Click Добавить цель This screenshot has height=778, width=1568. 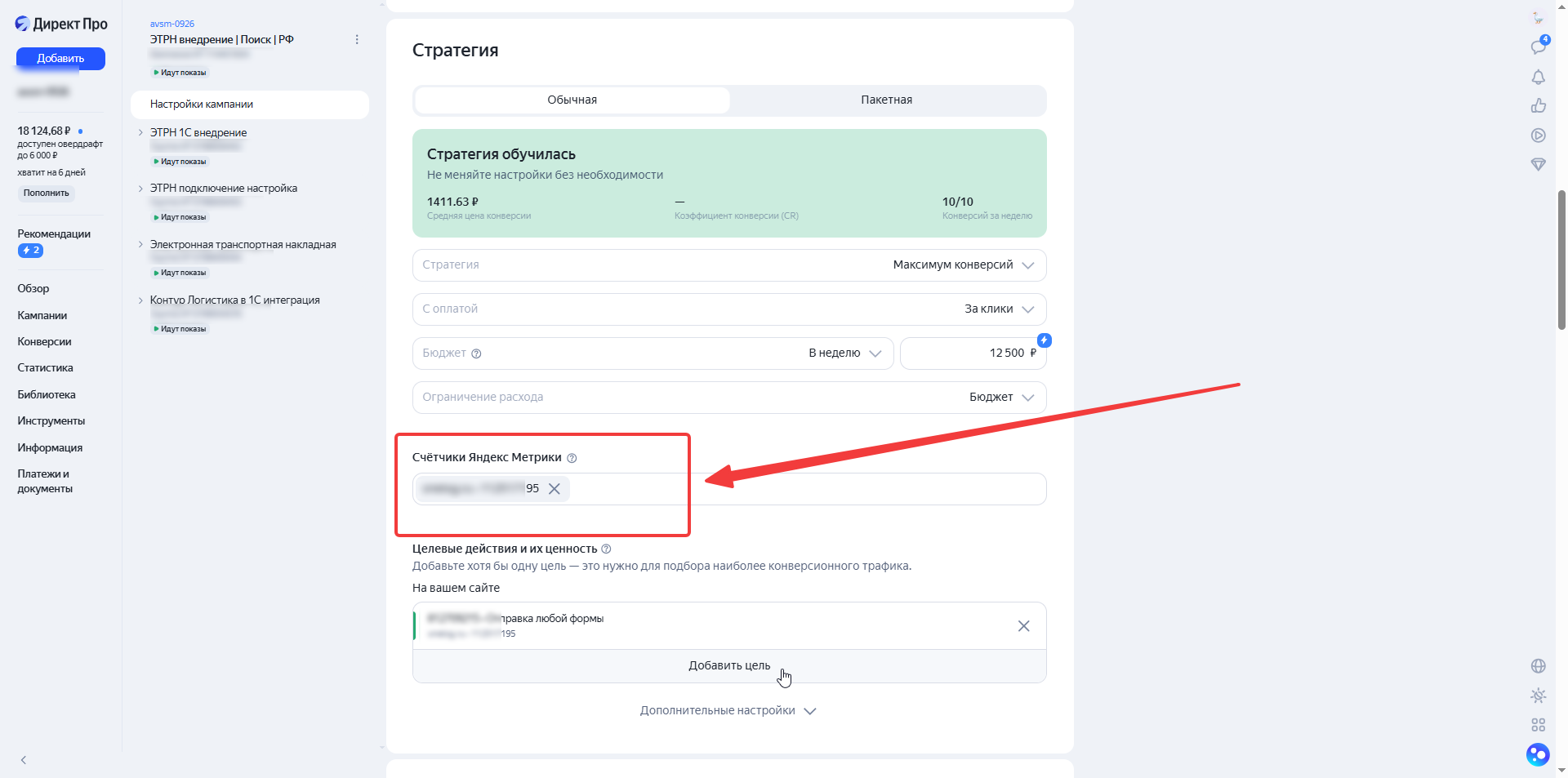coord(729,666)
